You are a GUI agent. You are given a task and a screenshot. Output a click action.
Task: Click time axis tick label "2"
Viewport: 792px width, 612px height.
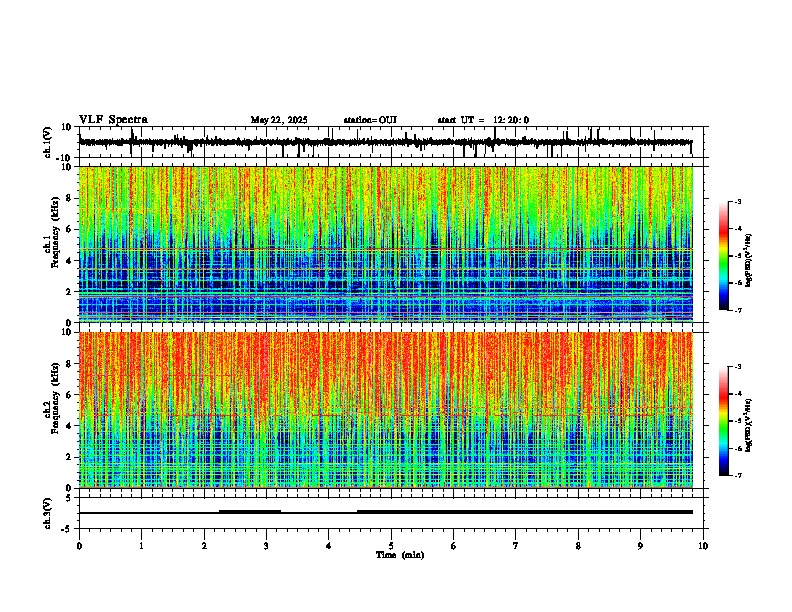point(204,546)
